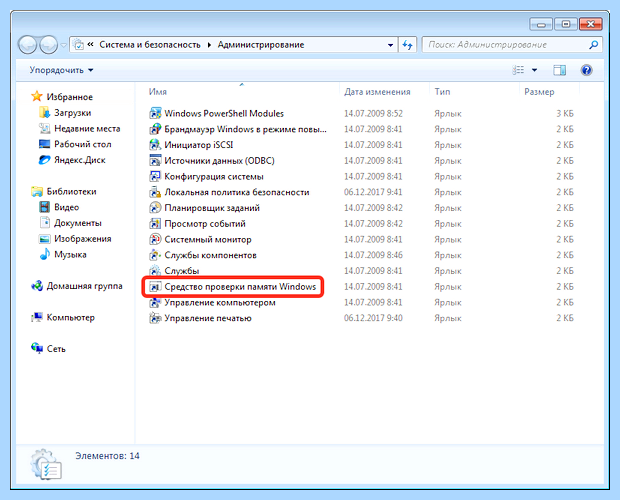
Task: Open Загрузки in the favorites sidebar
Action: point(72,113)
